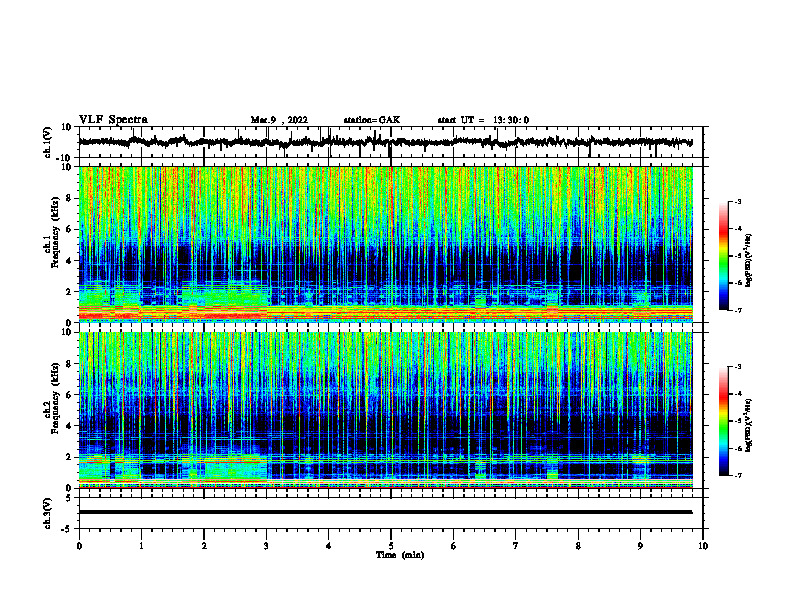The height and width of the screenshot is (612, 792).
Task: Select the "ch.1(V)" waveform axis label
Action: pos(48,142)
